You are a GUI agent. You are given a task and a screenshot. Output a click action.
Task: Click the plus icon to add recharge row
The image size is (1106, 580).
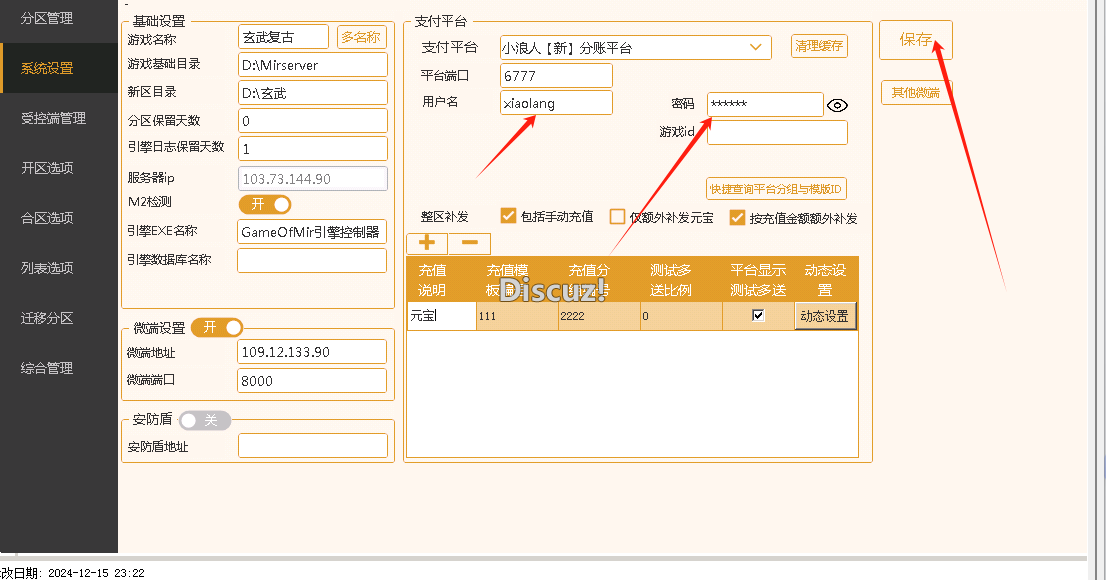426,243
